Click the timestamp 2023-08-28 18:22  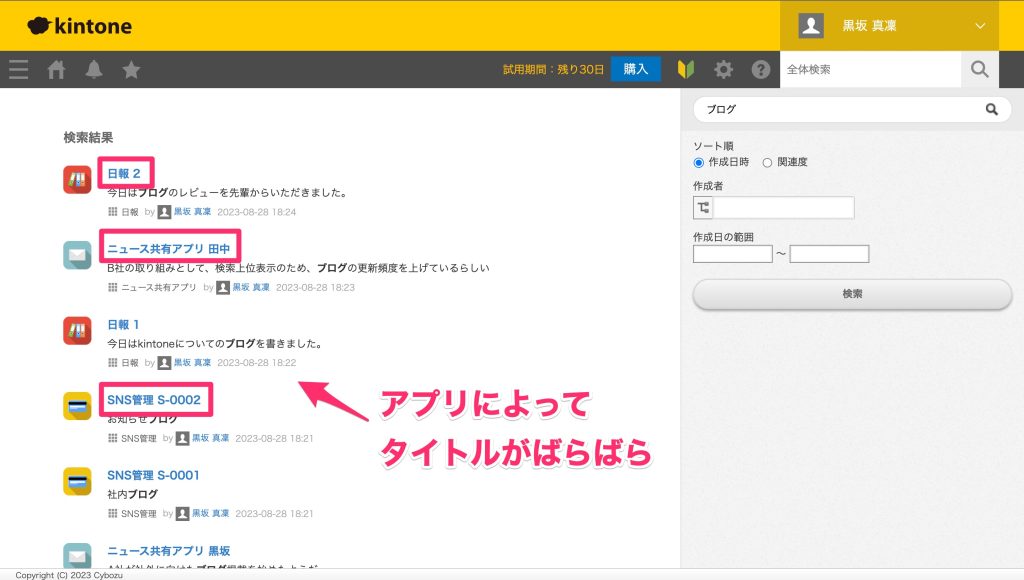coord(257,362)
